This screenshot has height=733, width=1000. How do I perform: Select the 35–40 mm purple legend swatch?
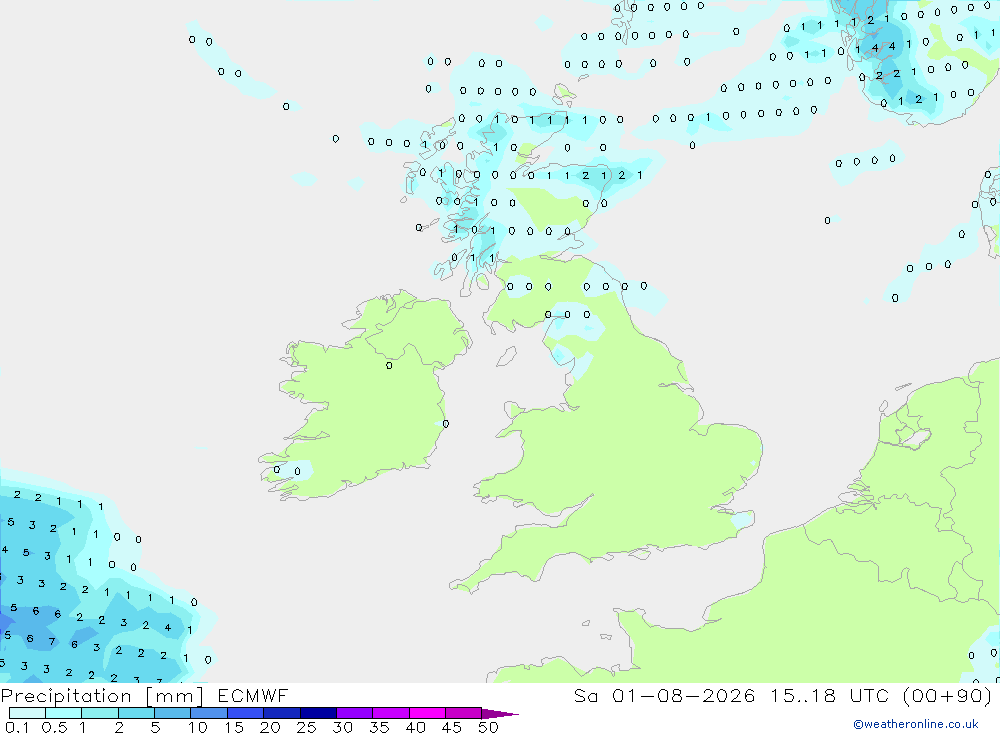(390, 713)
